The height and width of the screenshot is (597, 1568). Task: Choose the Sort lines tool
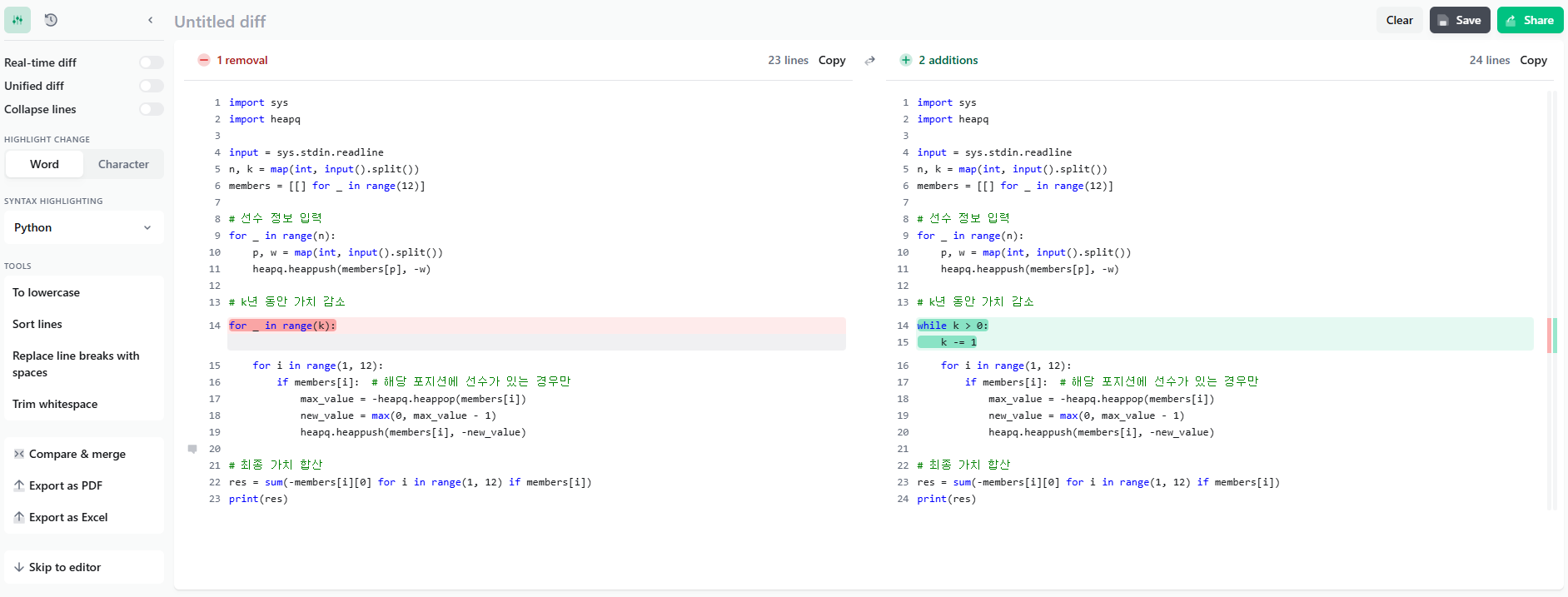83,324
